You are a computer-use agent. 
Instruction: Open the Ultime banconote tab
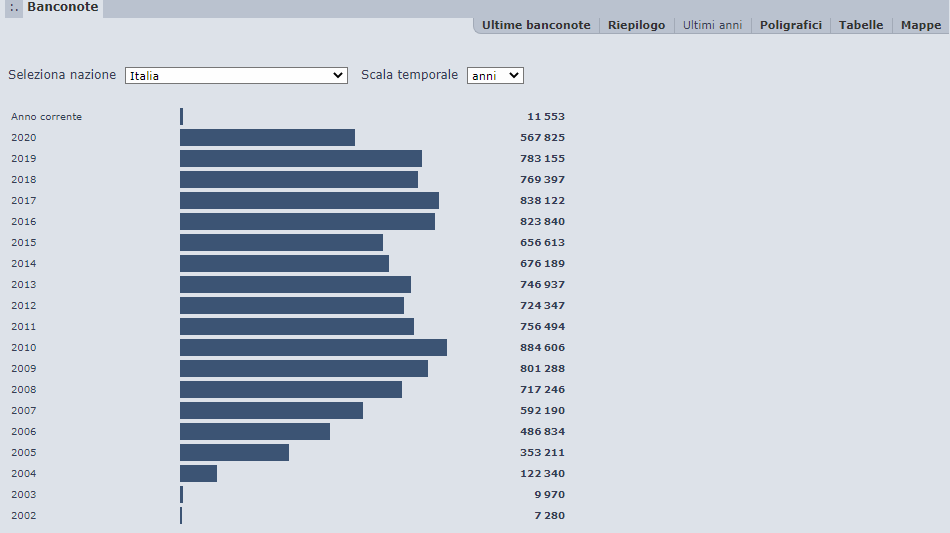[536, 25]
